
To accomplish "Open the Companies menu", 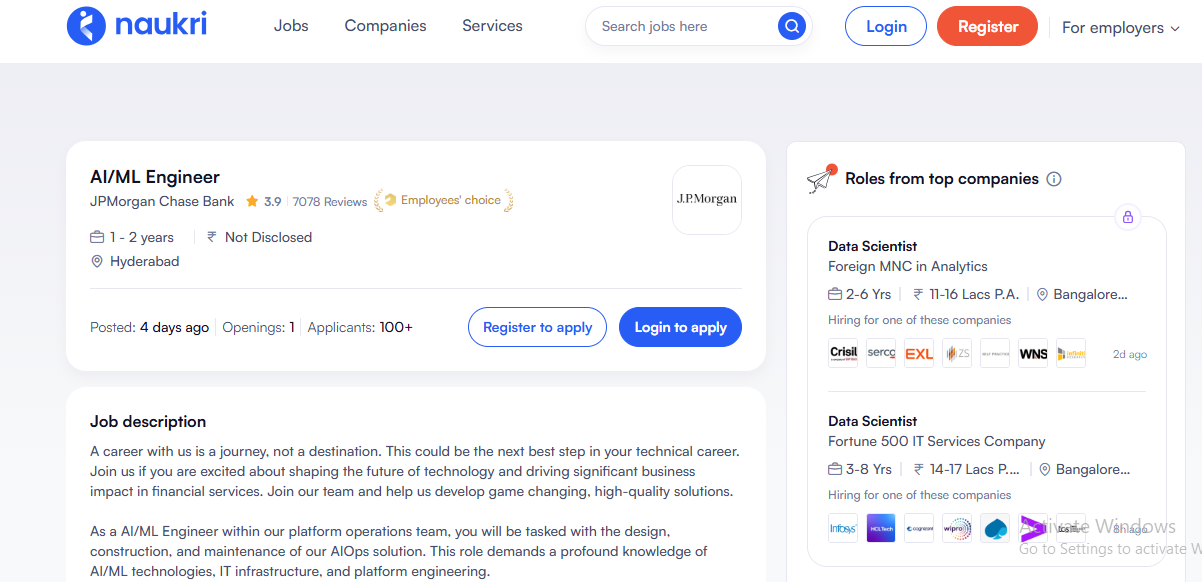I will 385,26.
